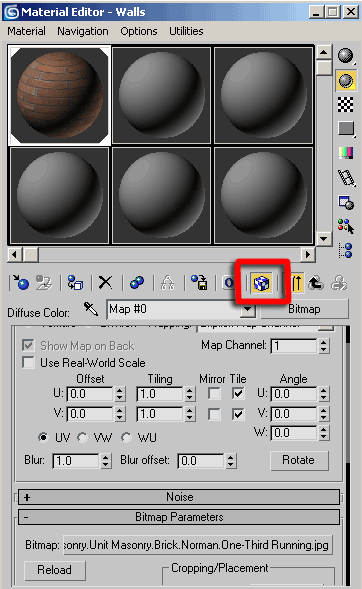Select the VW radio button
The height and width of the screenshot is (589, 362).
(82, 437)
